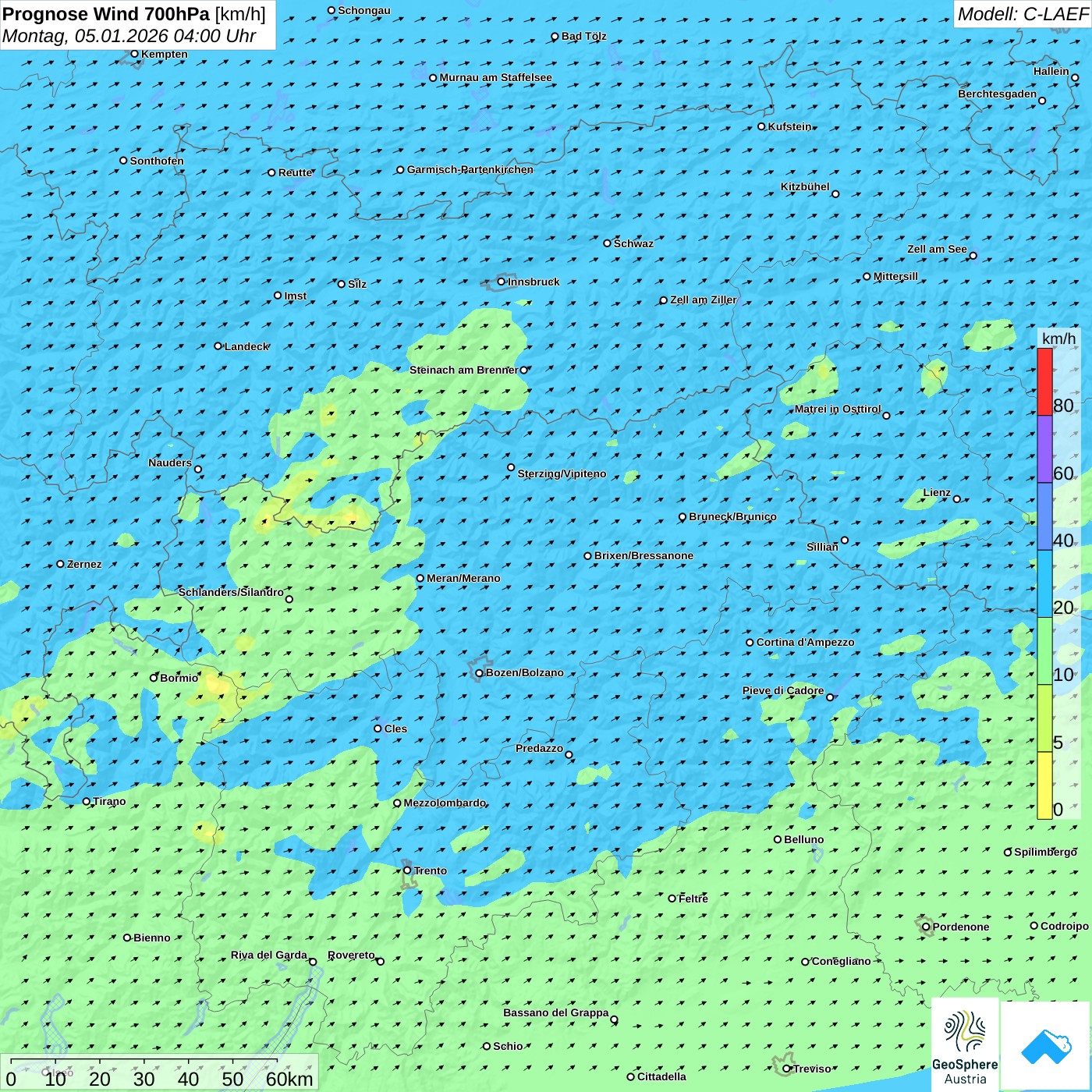Click the 'Modell: C-LAEF' label
This screenshot has width=1092, height=1092.
click(x=1023, y=14)
